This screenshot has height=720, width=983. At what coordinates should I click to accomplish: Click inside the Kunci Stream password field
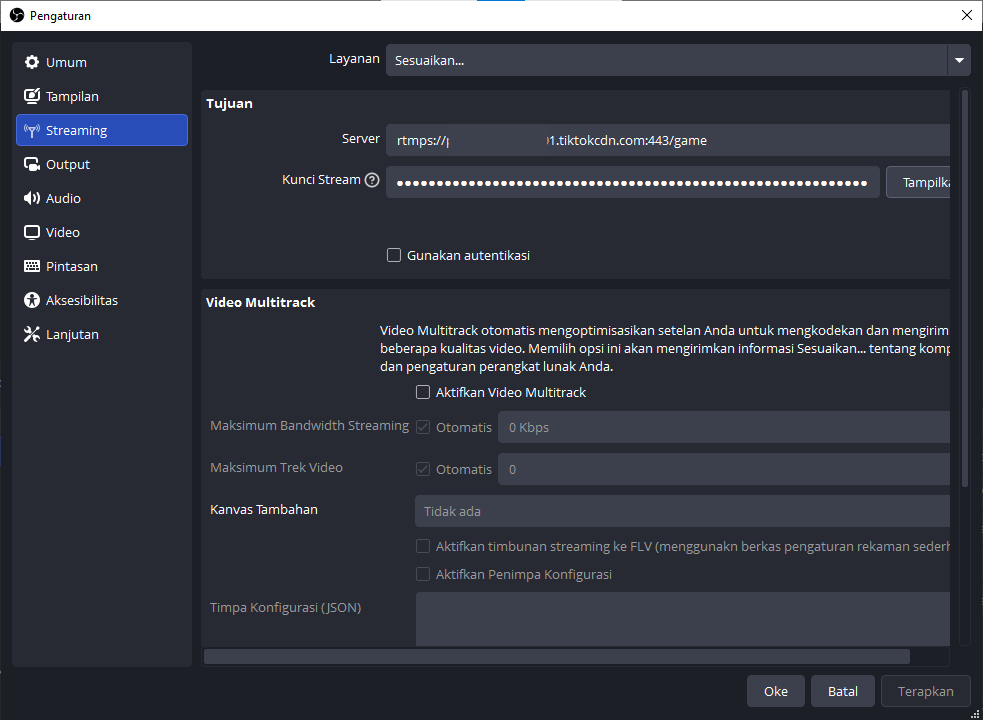click(x=632, y=182)
